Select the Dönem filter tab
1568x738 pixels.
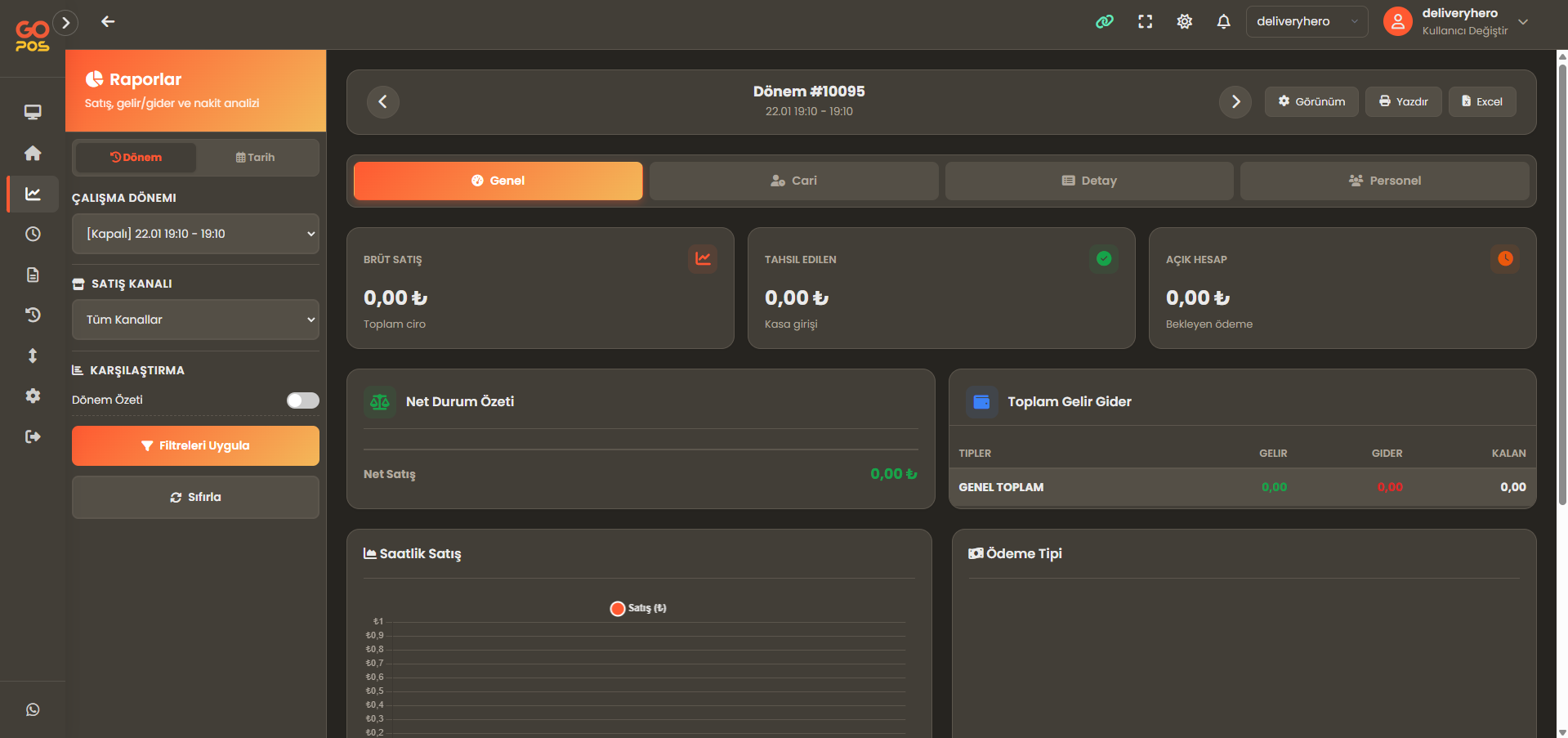136,158
